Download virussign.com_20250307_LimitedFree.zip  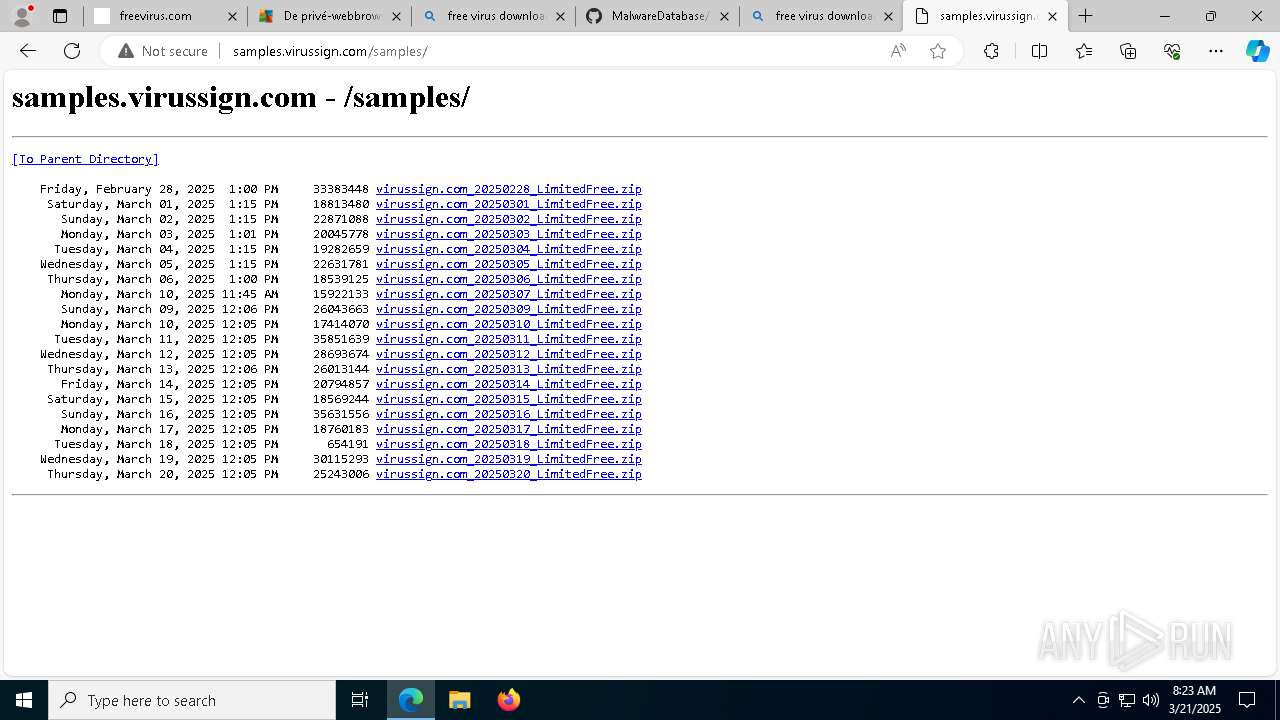click(x=508, y=294)
